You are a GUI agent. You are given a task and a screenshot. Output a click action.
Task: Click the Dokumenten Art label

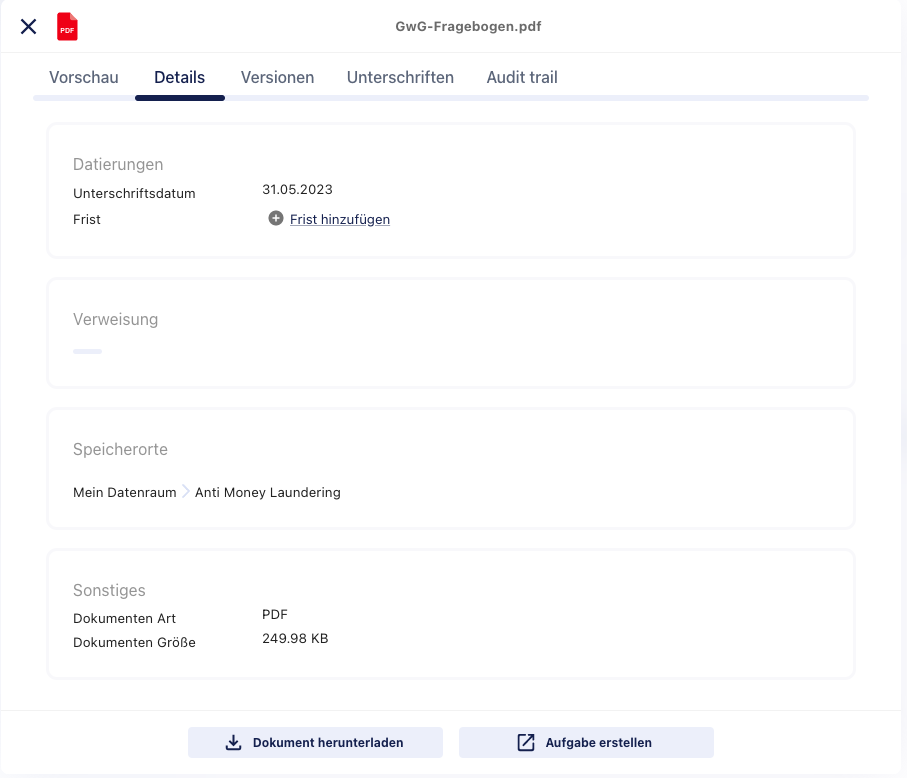click(x=124, y=618)
